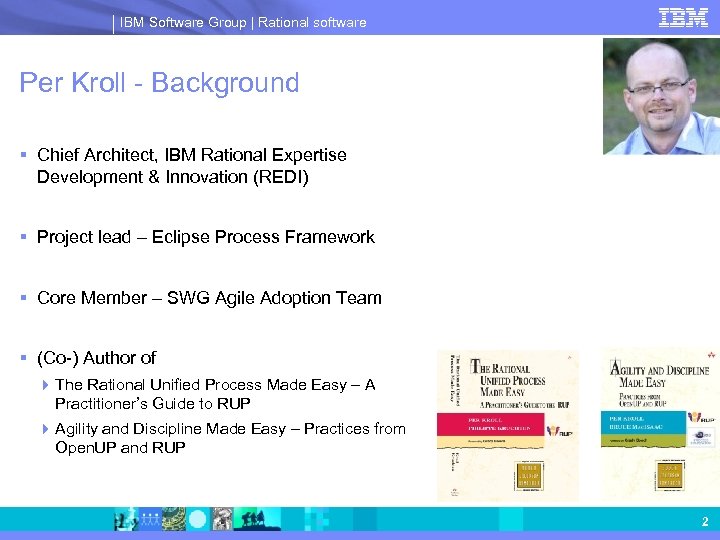Click the square bullet beside "Chief Architect"
Viewport: 720px width, 540px height.
[23, 155]
